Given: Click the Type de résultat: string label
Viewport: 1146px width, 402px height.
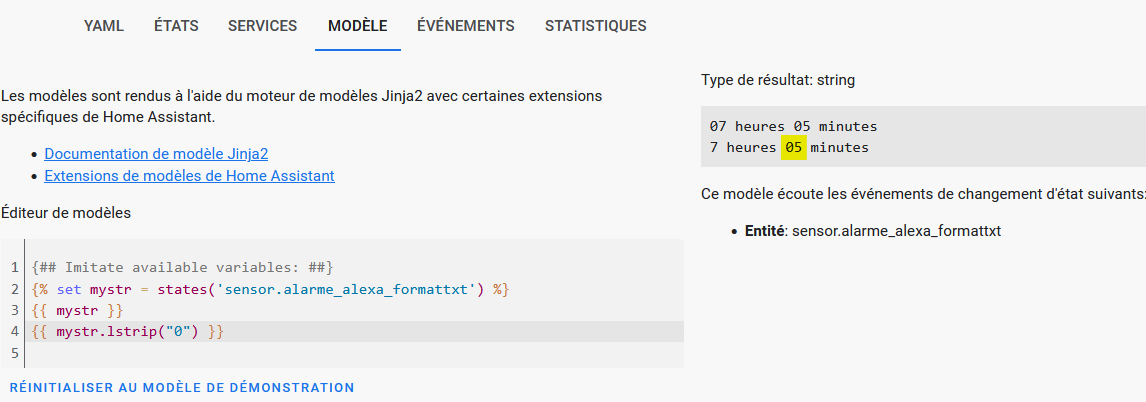Looking at the screenshot, I should click(x=778, y=80).
